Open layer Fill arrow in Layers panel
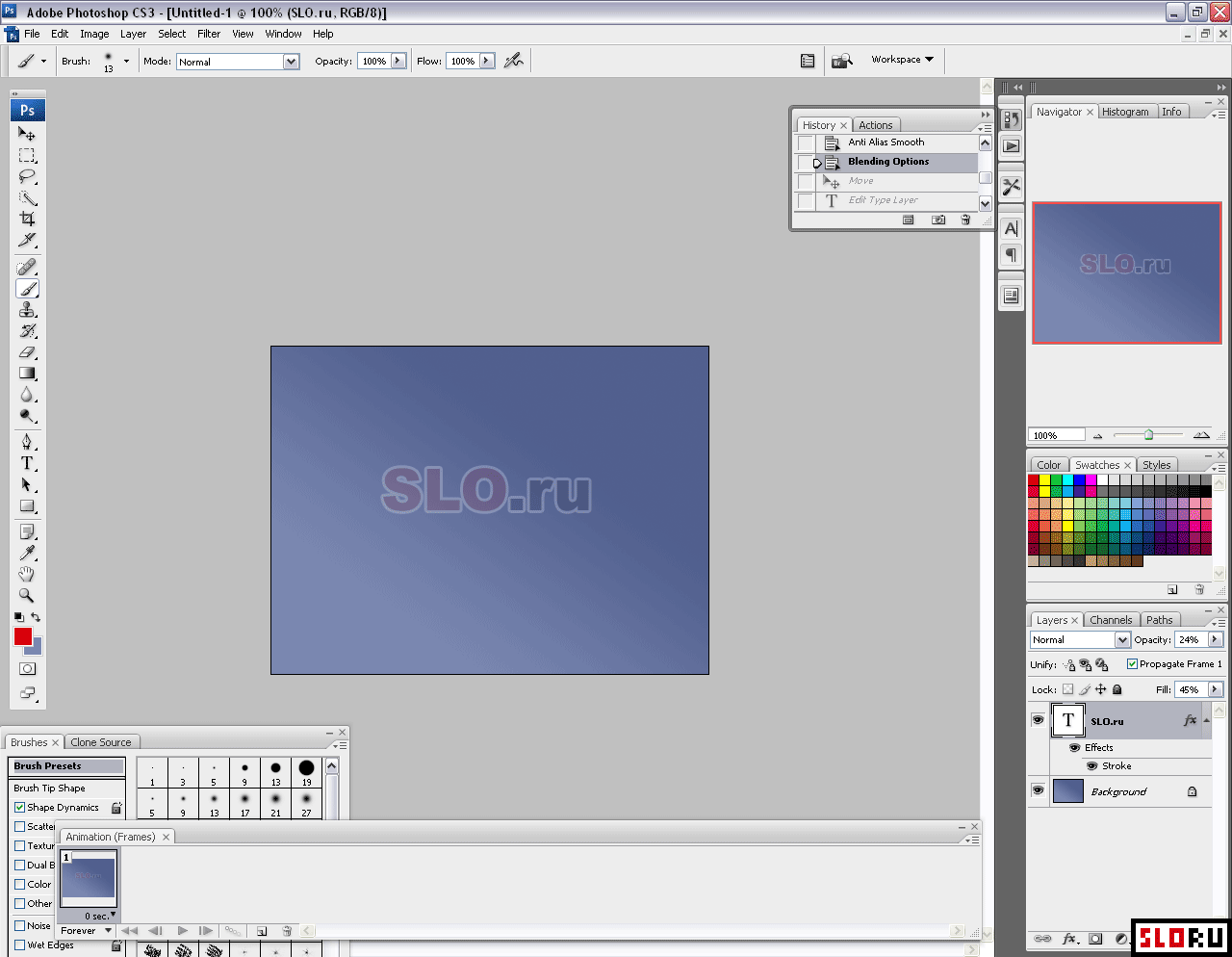 pos(1215,689)
